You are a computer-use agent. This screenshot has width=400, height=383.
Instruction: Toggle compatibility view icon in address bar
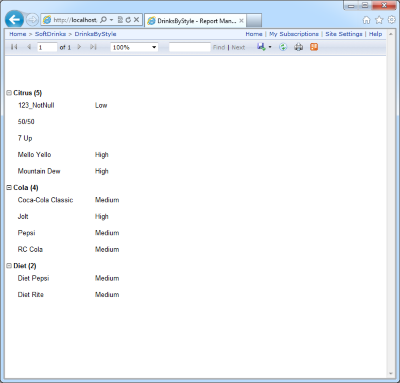tap(120, 20)
